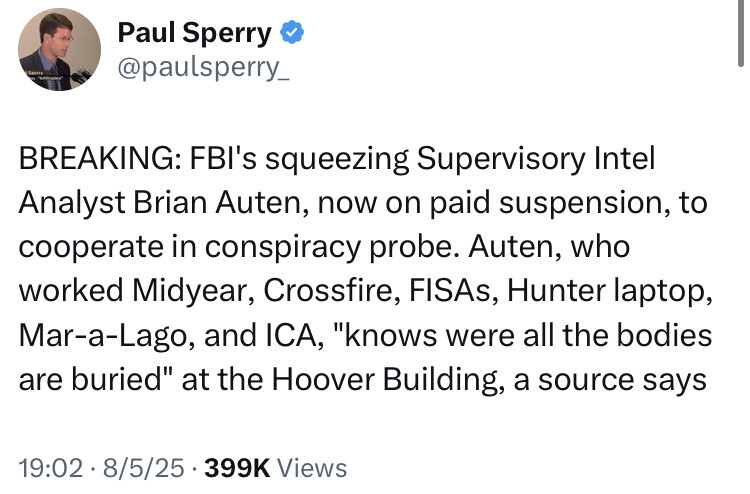Click the 399K view count number
This screenshot has width=750, height=494.
[x=236, y=467]
